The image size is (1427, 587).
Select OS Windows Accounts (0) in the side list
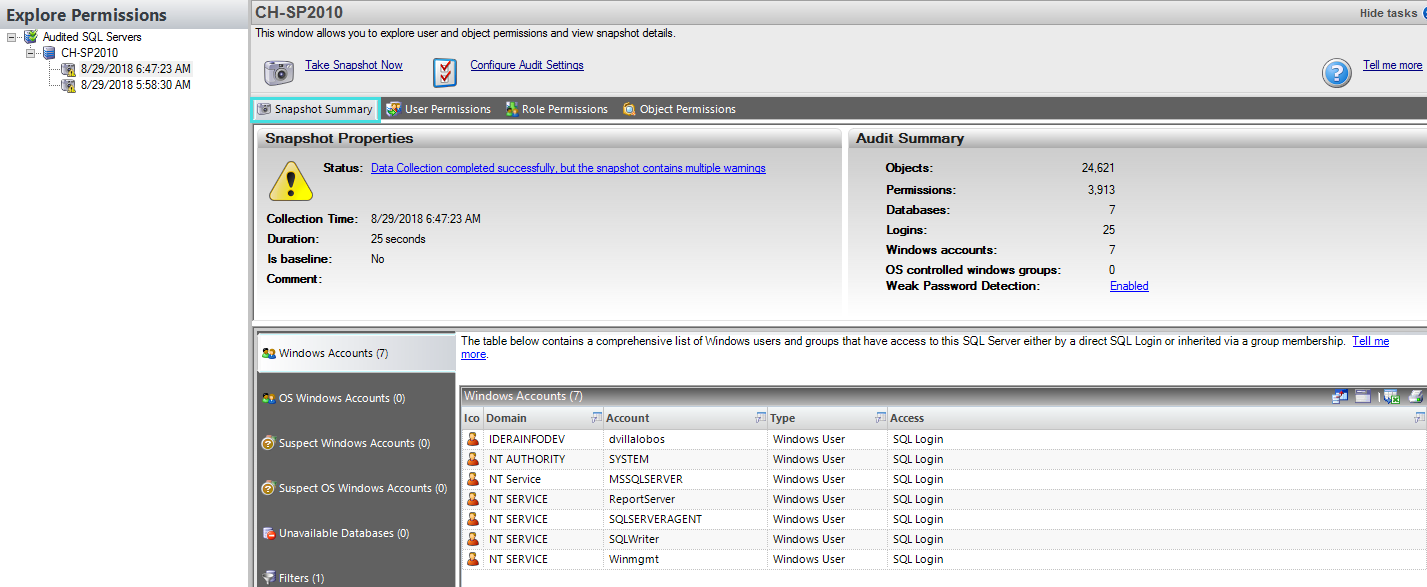point(356,398)
